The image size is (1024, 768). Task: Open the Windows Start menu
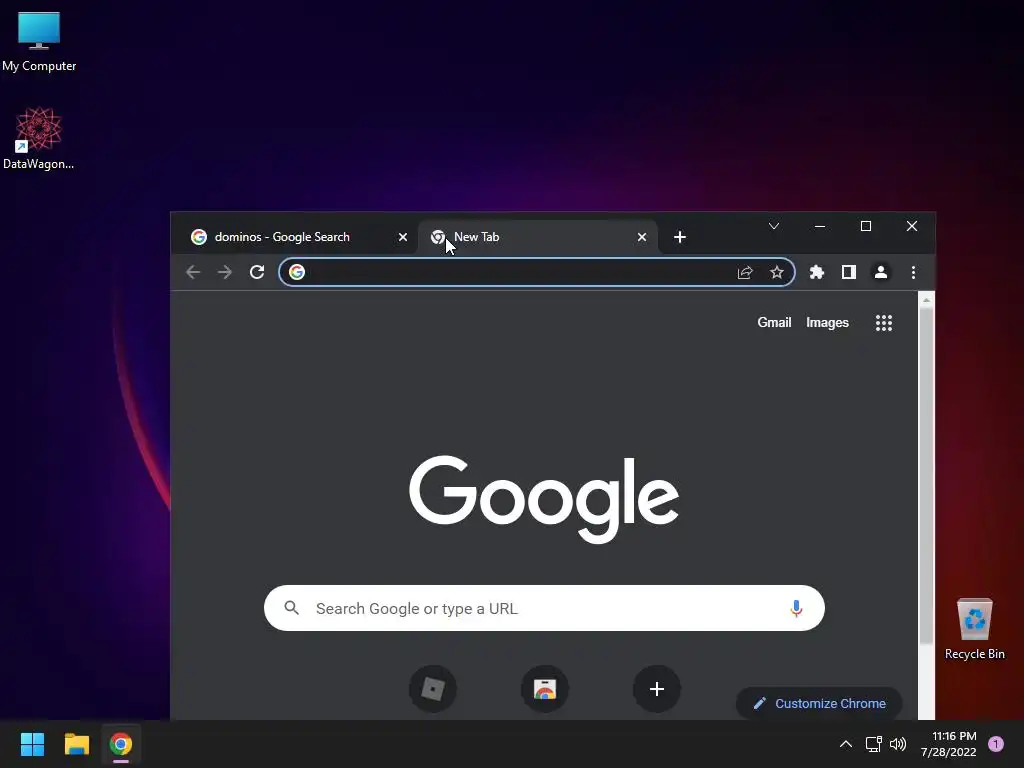pyautogui.click(x=33, y=744)
